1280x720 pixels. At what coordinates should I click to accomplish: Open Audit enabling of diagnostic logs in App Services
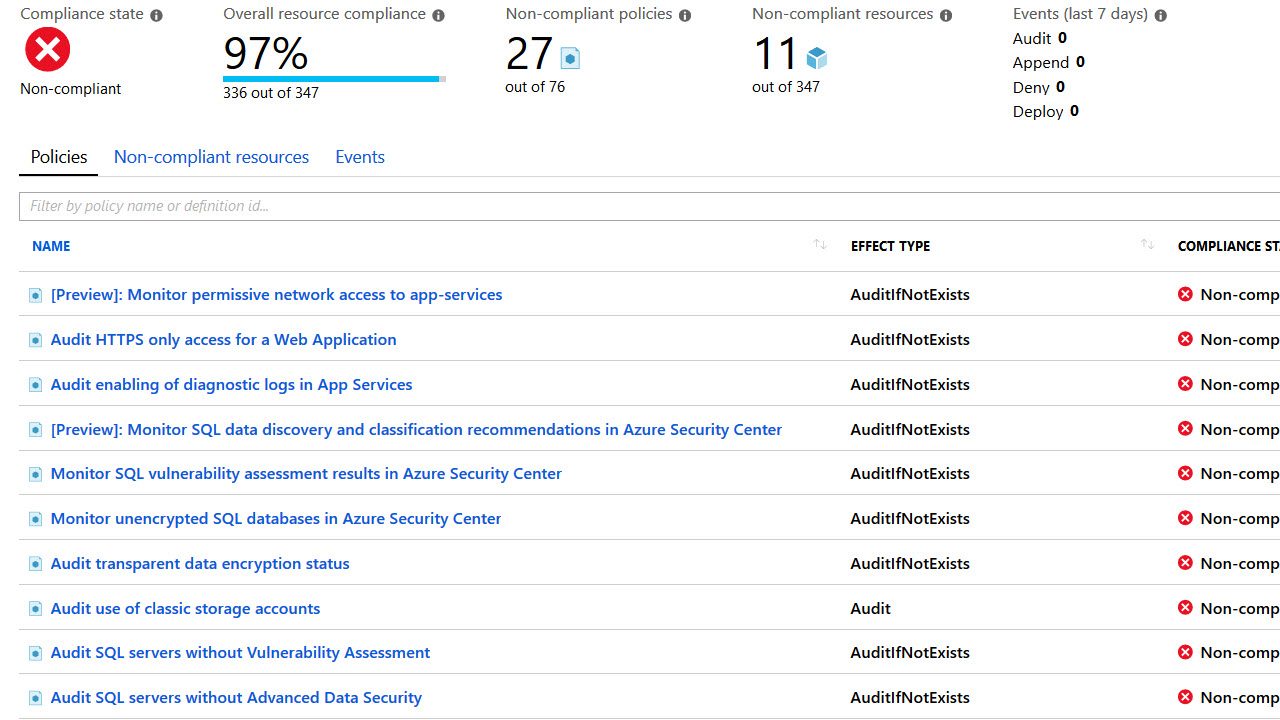[x=231, y=385]
